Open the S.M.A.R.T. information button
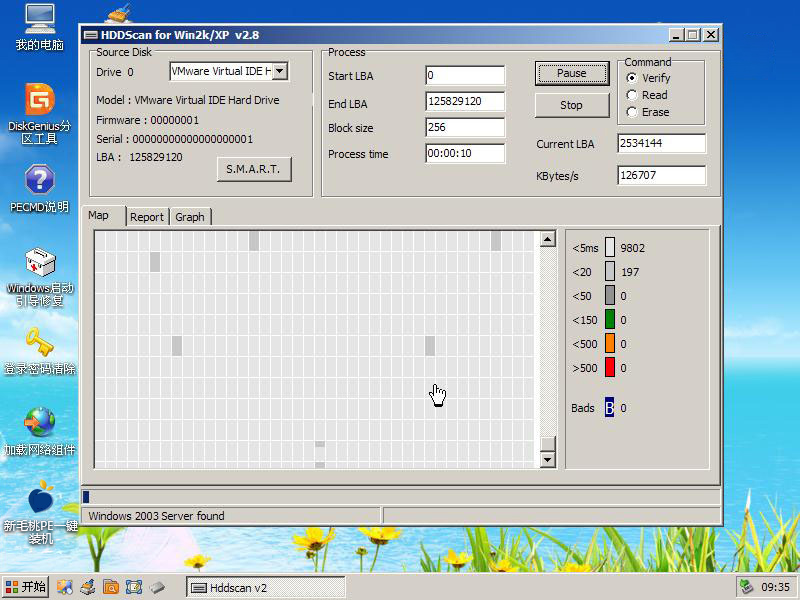 pyautogui.click(x=254, y=169)
